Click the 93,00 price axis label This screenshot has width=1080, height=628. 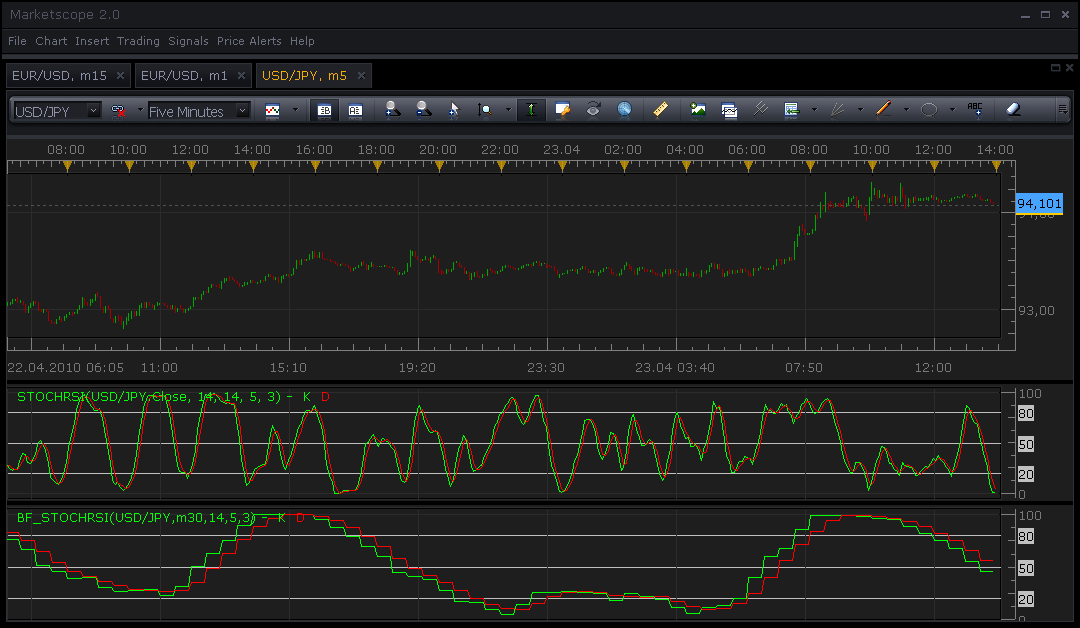(1037, 311)
